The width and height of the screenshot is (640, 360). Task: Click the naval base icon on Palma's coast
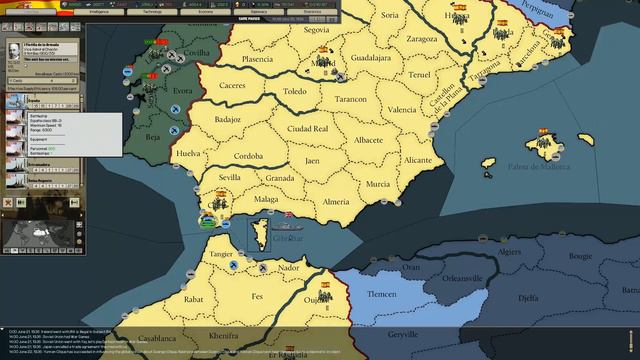(x=556, y=156)
